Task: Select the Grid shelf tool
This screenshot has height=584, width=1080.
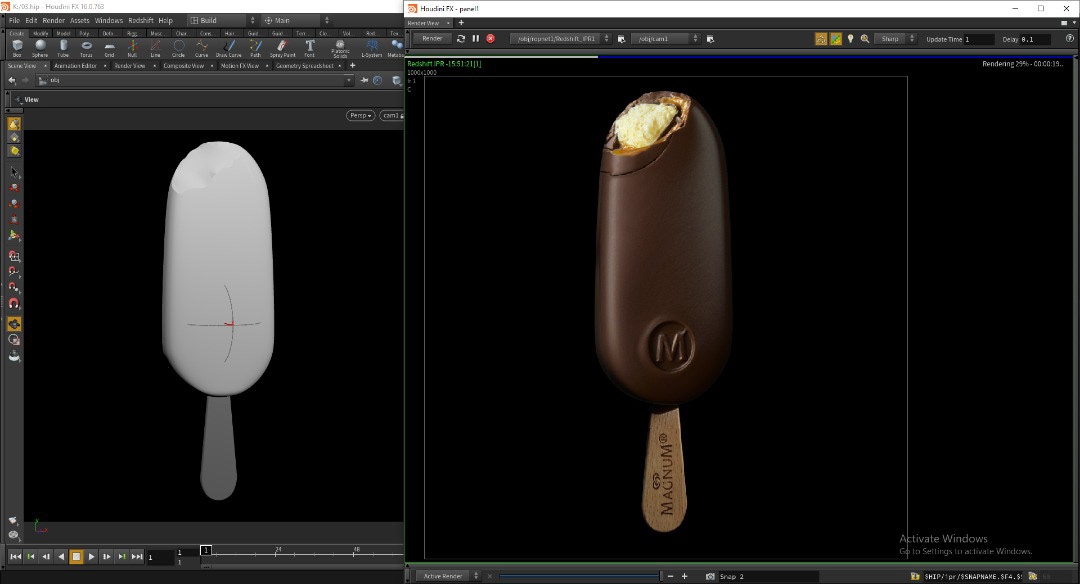Action: click(109, 48)
